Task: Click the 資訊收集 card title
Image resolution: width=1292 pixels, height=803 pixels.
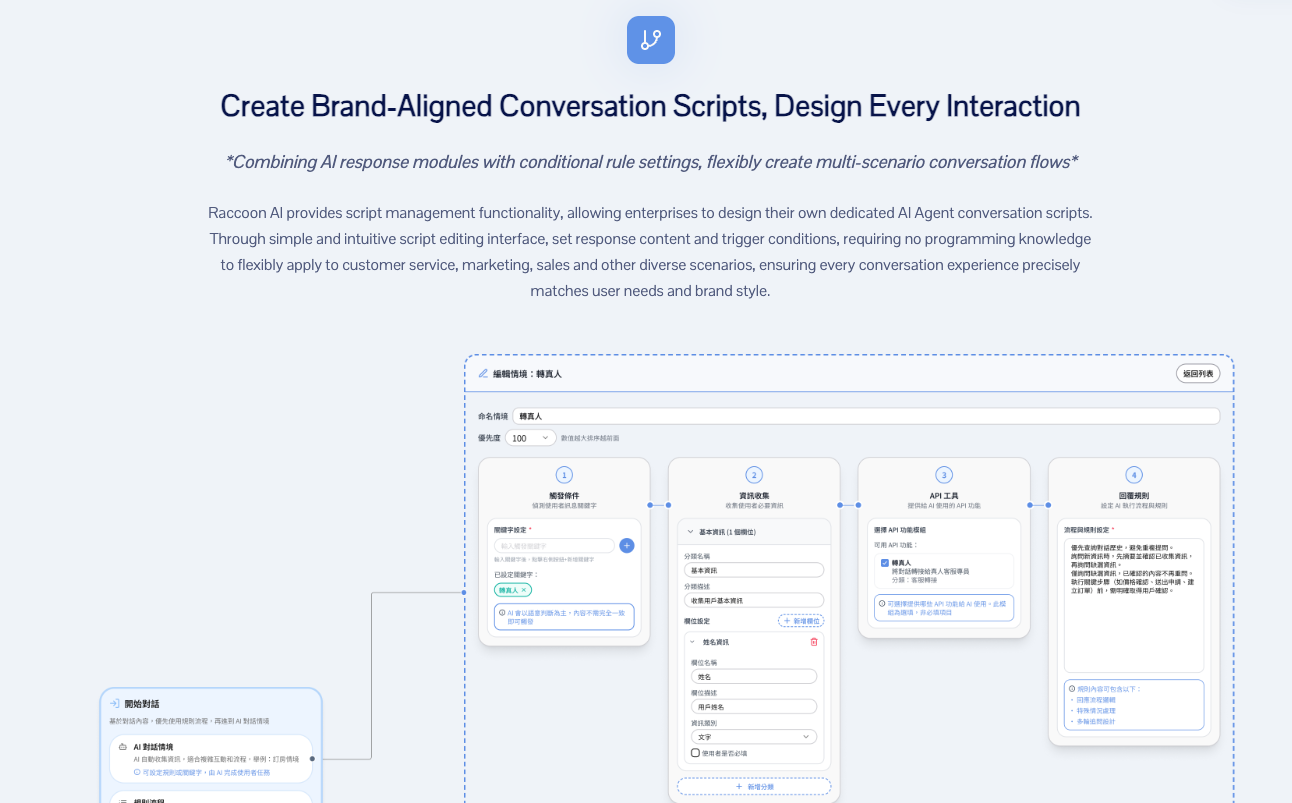Action: pos(754,496)
